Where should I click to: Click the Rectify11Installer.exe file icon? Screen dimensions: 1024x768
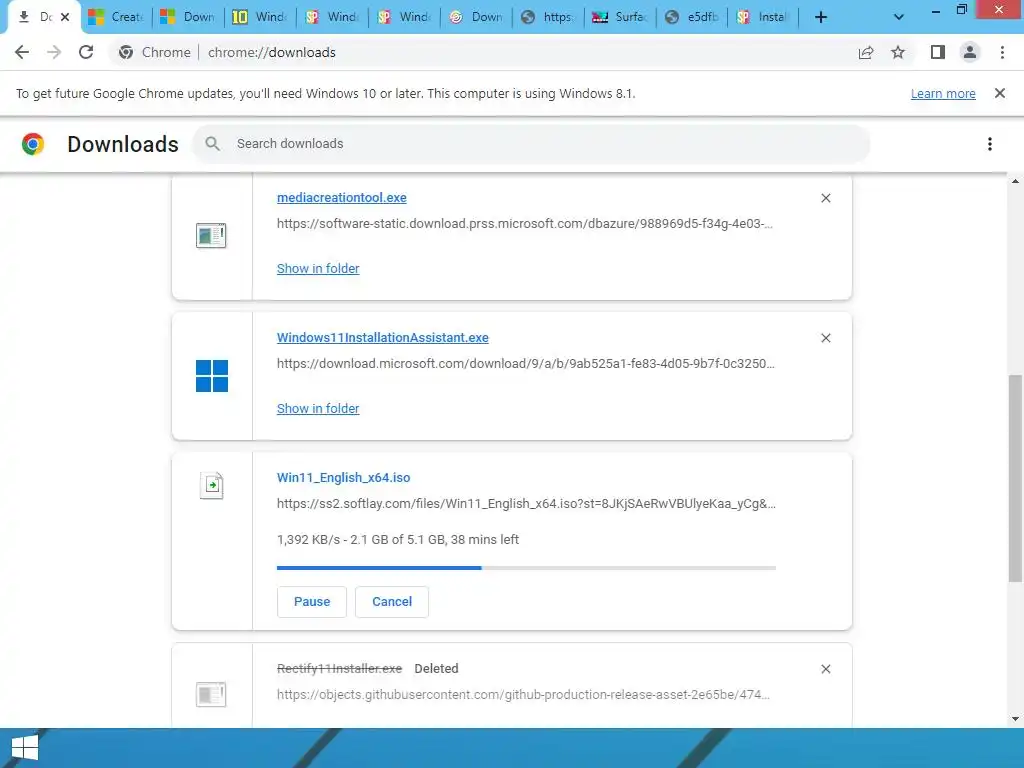click(211, 694)
